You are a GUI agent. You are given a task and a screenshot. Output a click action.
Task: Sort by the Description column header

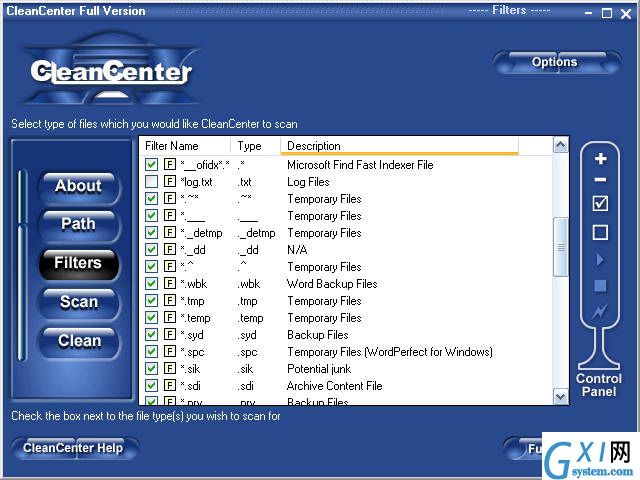399,146
